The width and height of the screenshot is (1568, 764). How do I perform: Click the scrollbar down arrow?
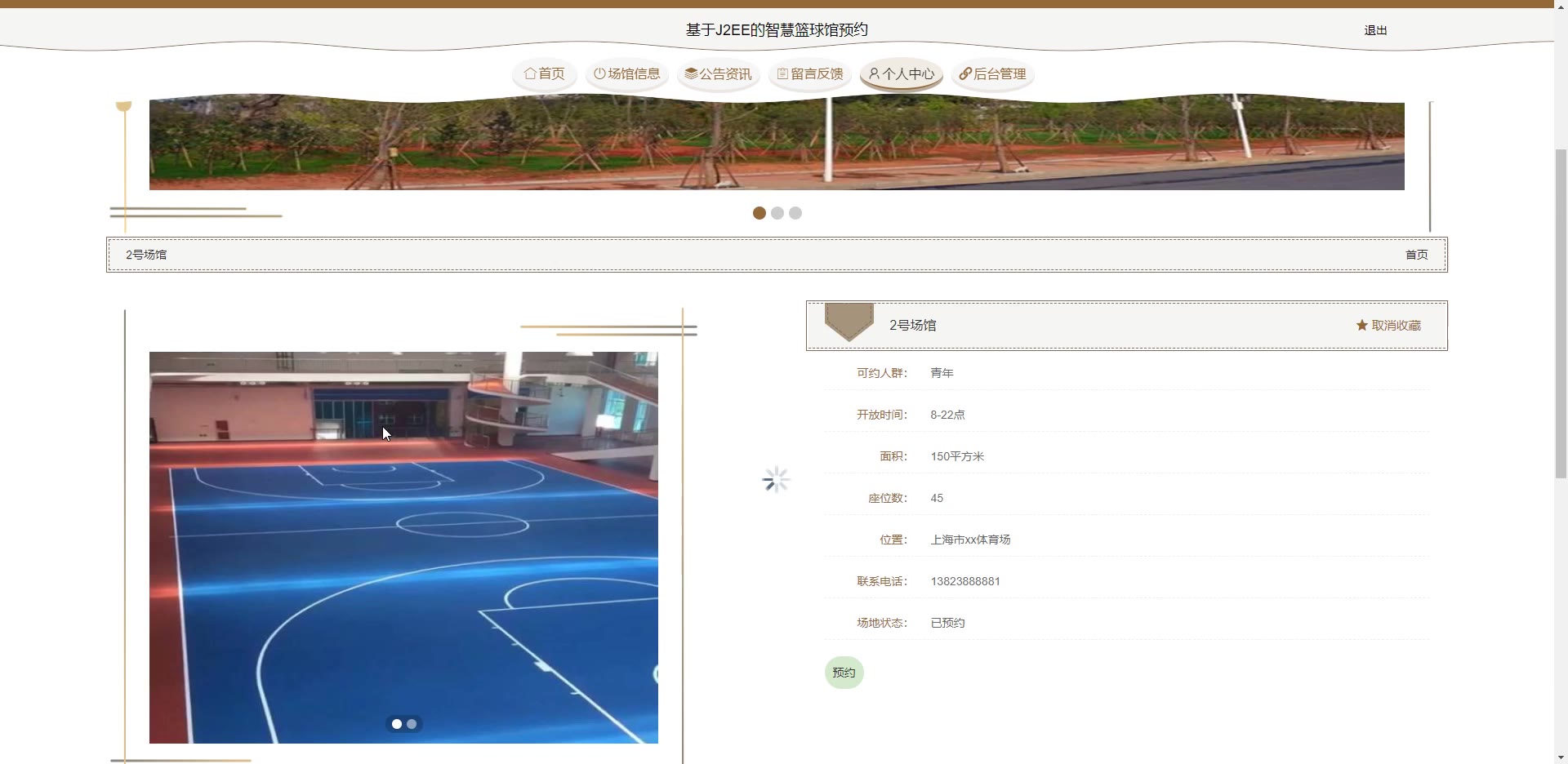point(1561,757)
